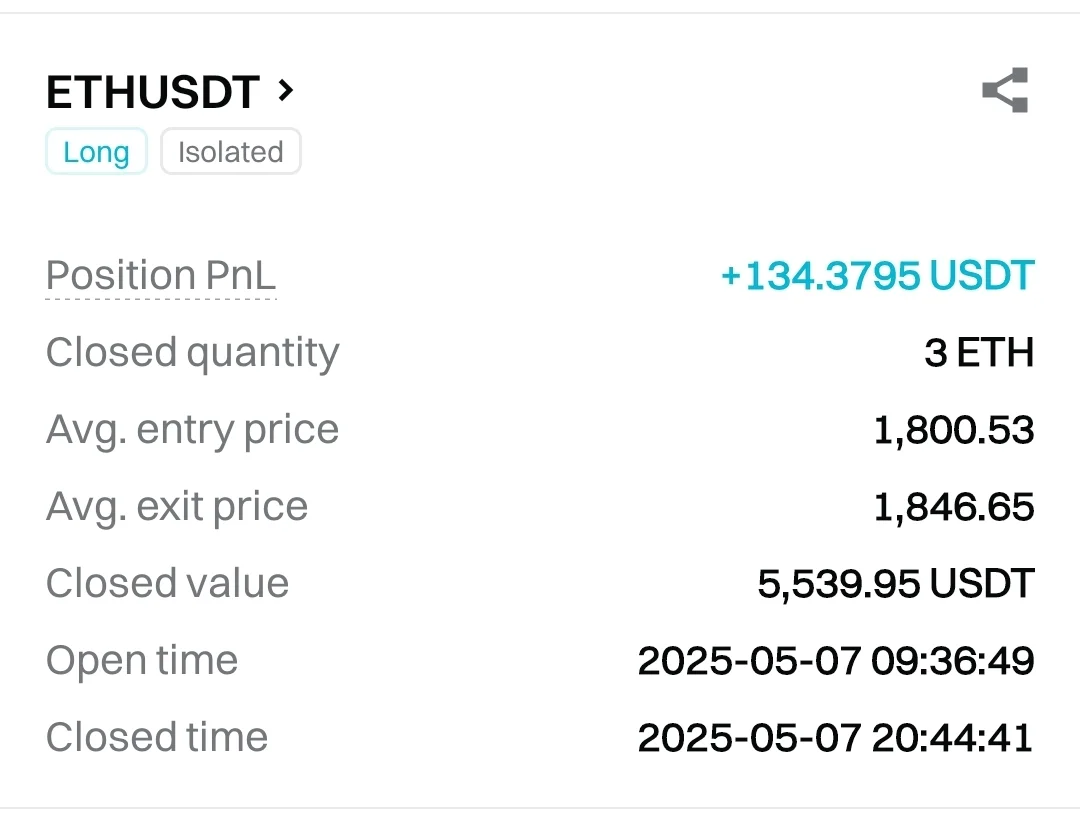The width and height of the screenshot is (1080, 814).
Task: Click the Avg. exit price label
Action: [x=177, y=507]
